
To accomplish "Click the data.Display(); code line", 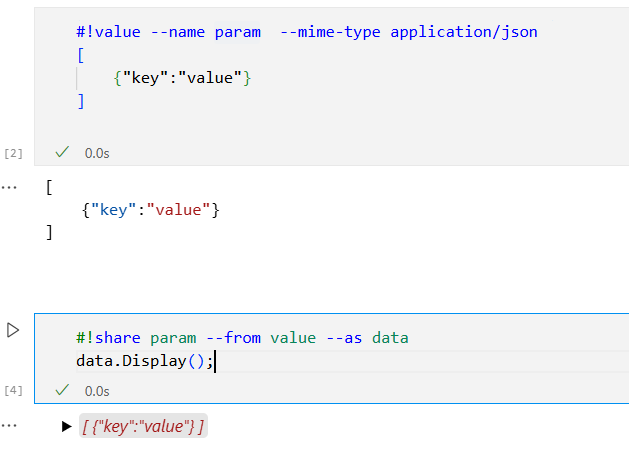I will click(144, 360).
